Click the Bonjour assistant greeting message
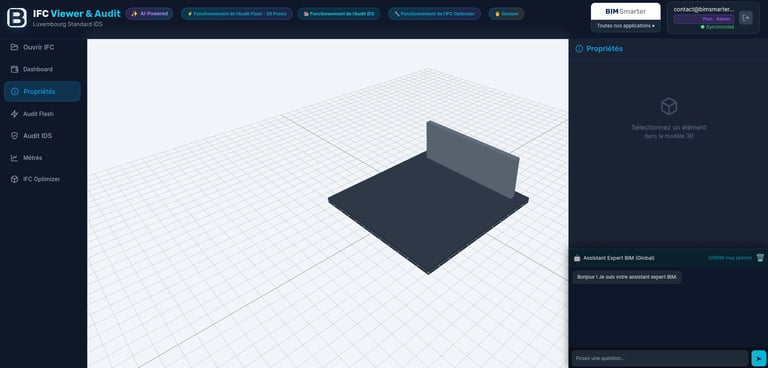This screenshot has height=368, width=768. coord(627,277)
